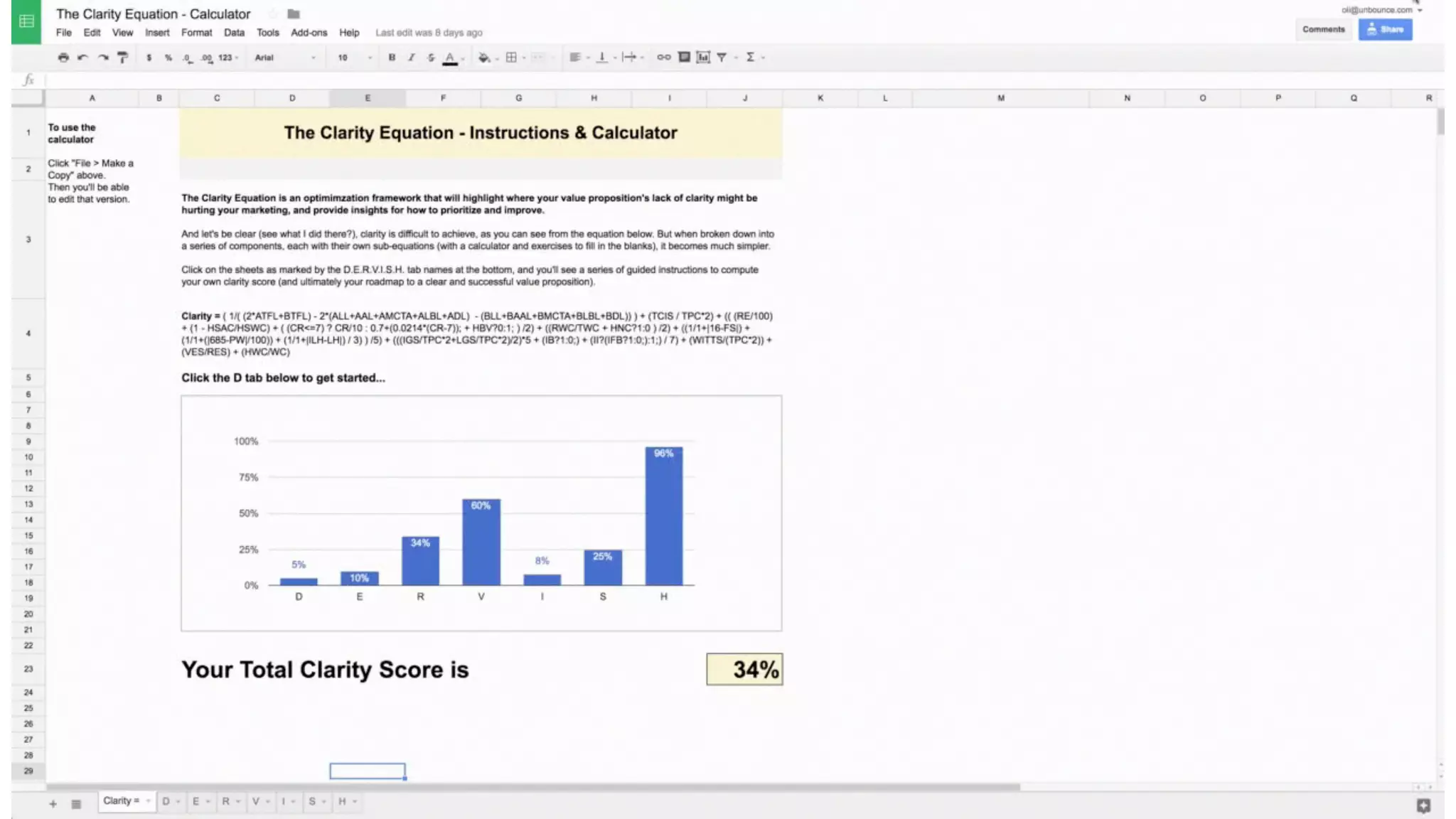Click the Insert link icon
1456x819 pixels.
663,58
